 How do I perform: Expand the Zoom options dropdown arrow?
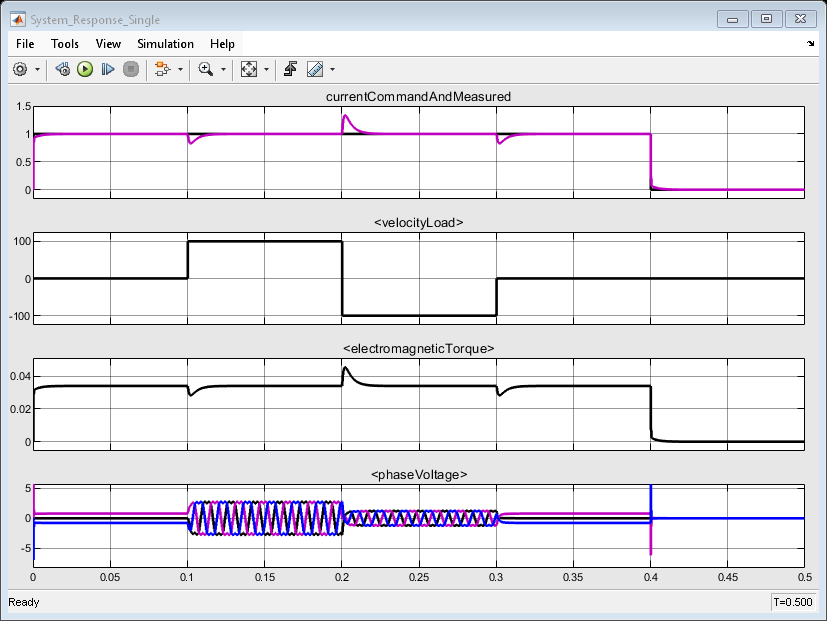(x=223, y=70)
